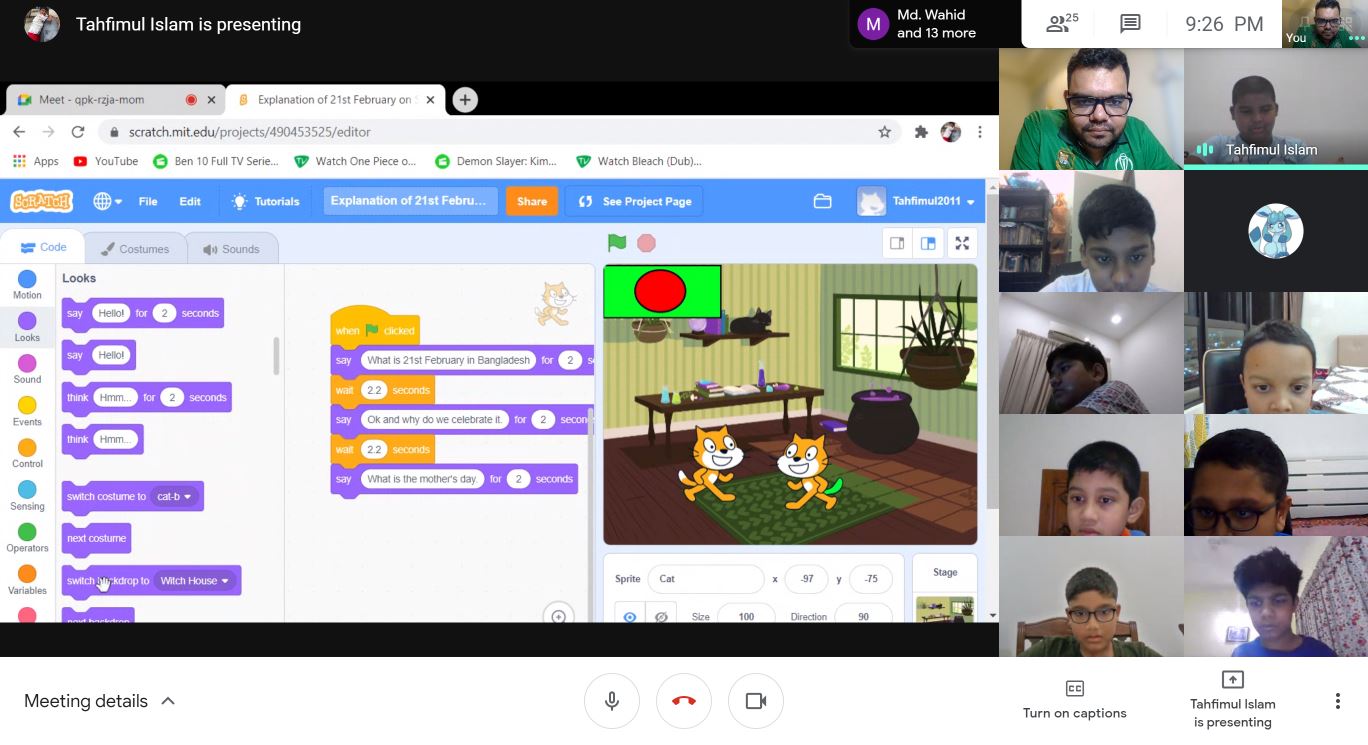Show sprite using the eye icon
The width and height of the screenshot is (1368, 745).
(630, 616)
